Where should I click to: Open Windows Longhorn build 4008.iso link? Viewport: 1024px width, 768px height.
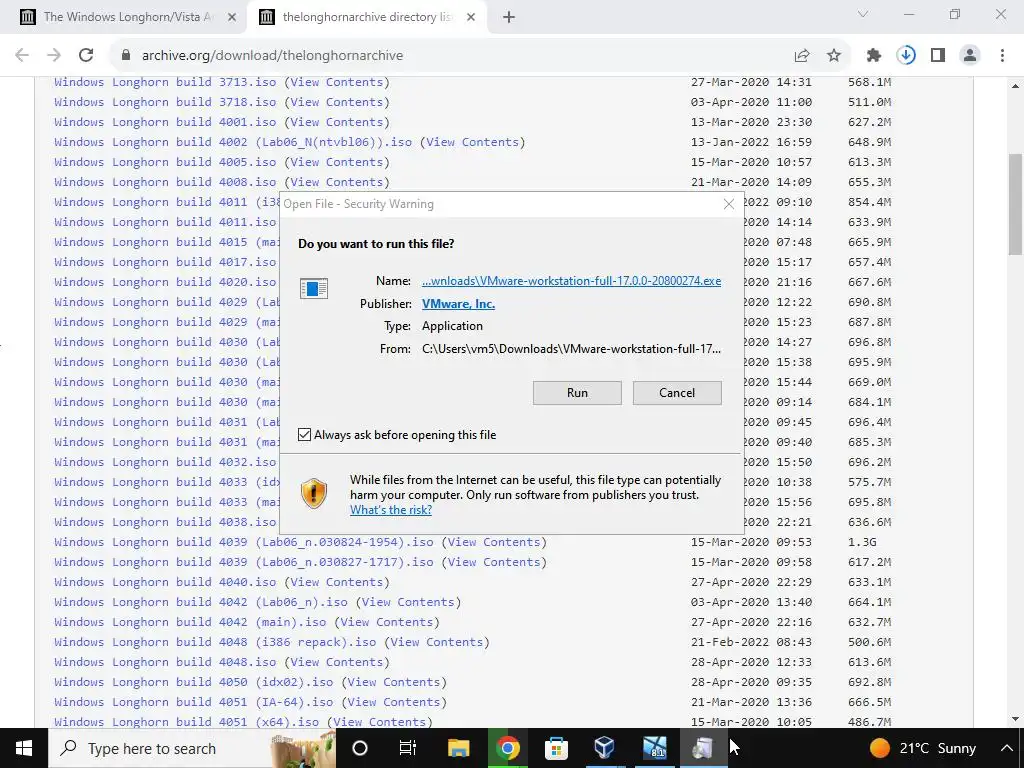point(165,182)
